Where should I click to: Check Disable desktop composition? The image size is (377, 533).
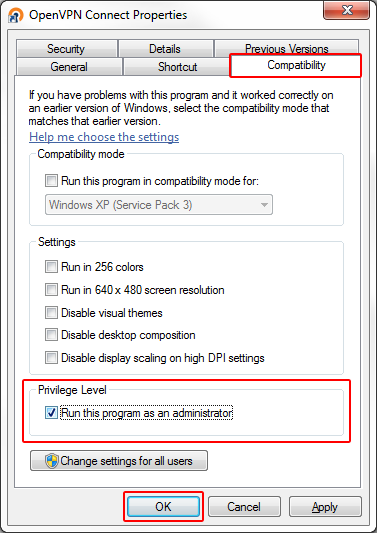51,335
